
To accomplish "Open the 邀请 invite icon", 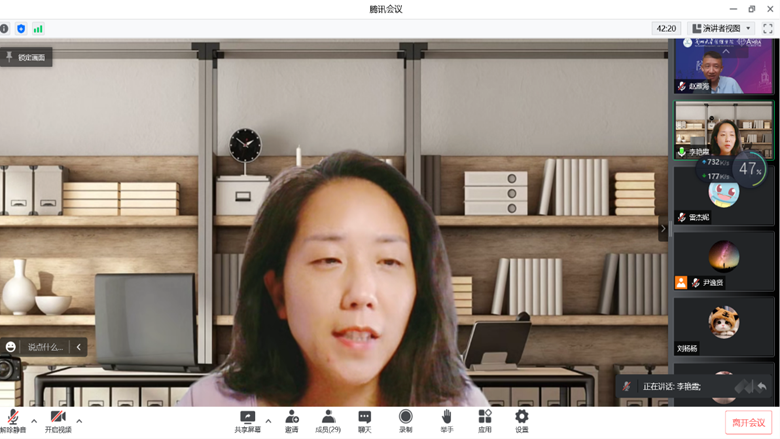I will (291, 421).
